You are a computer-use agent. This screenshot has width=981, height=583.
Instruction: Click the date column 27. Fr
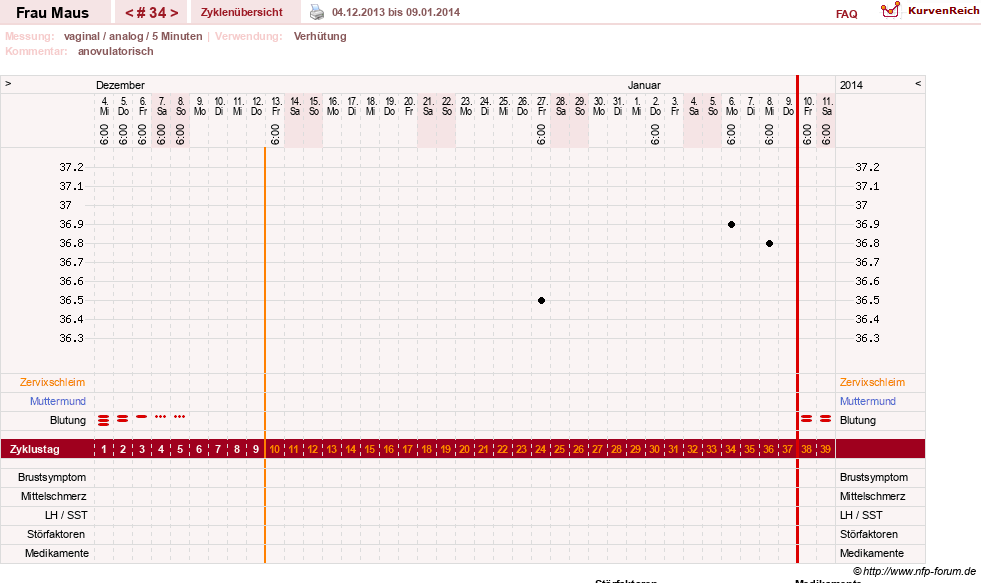click(x=542, y=106)
